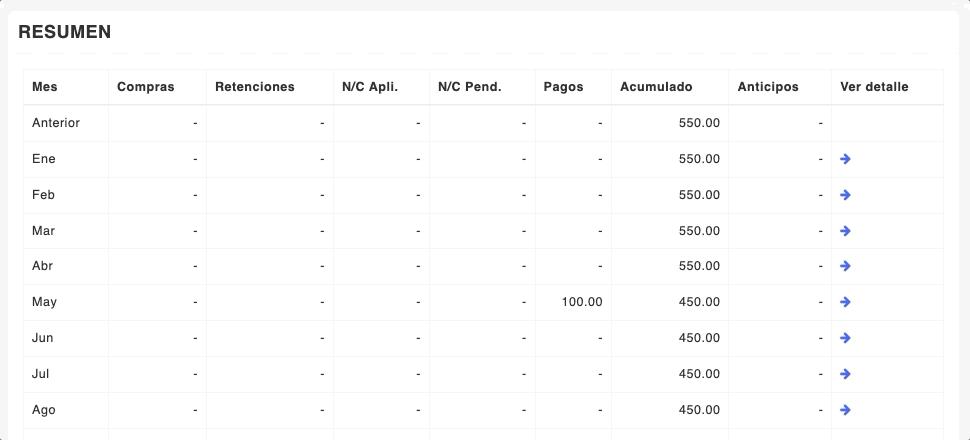Click the Ver detalle column header
Viewport: 970px width, 440px height.
pyautogui.click(x=874, y=87)
